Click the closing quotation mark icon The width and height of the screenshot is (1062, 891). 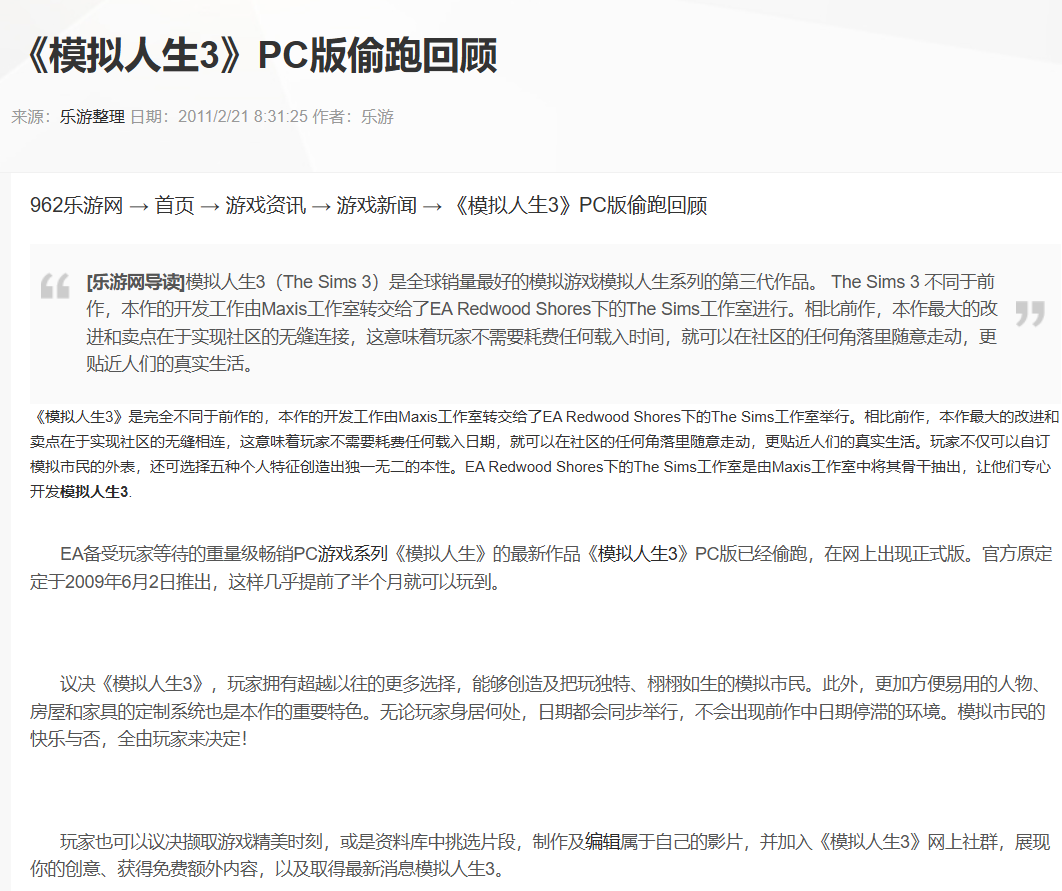click(1029, 313)
